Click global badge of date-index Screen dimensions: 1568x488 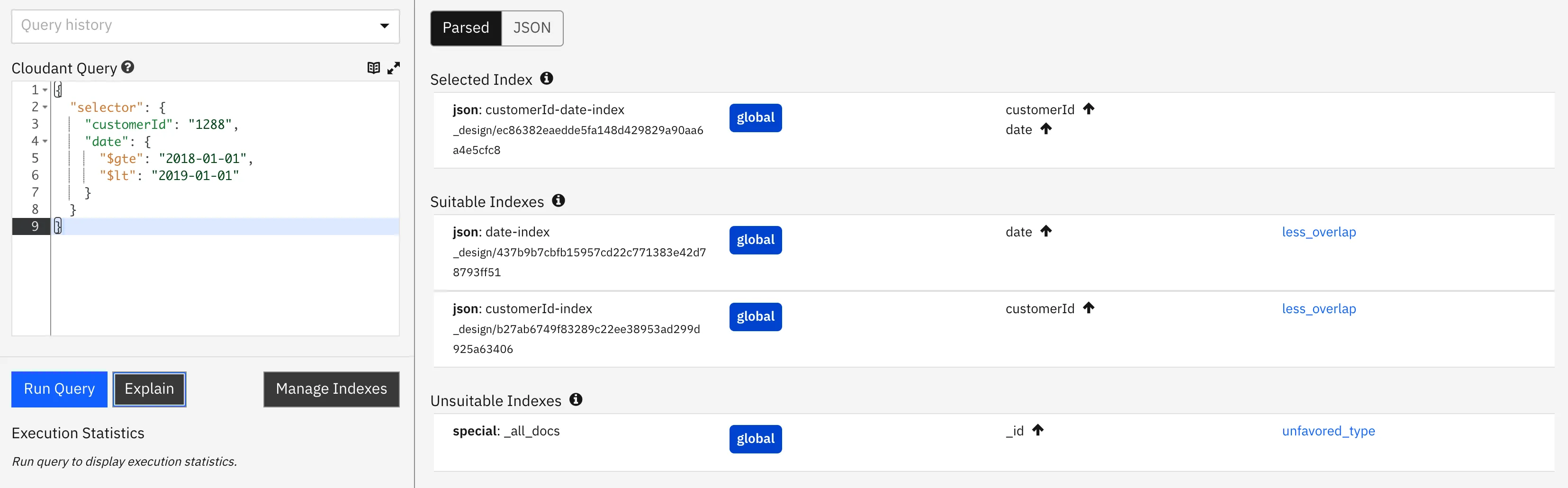point(756,240)
